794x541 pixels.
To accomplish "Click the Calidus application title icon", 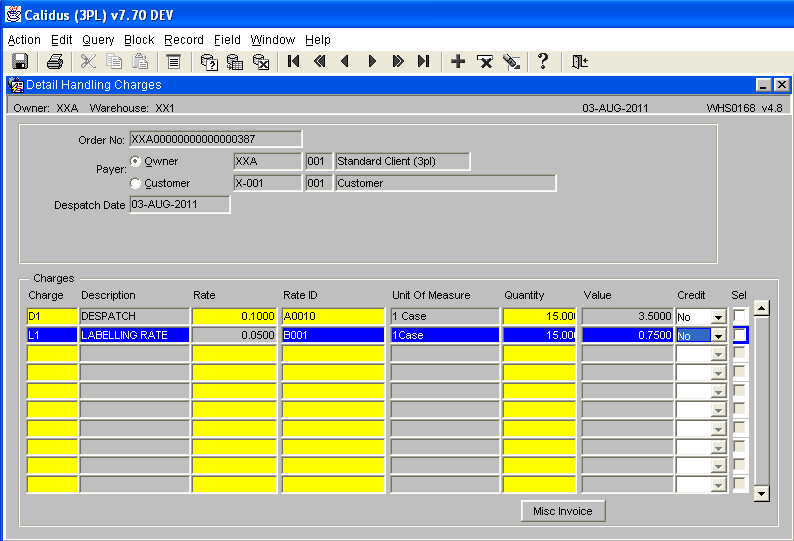I will point(13,14).
